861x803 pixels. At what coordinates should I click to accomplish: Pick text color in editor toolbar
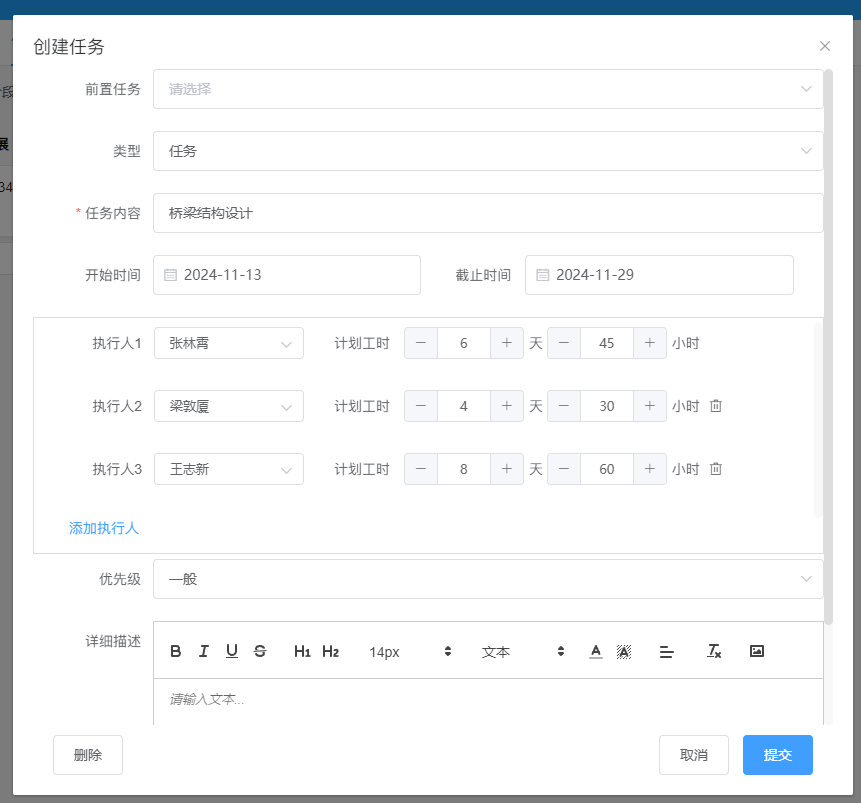(596, 651)
